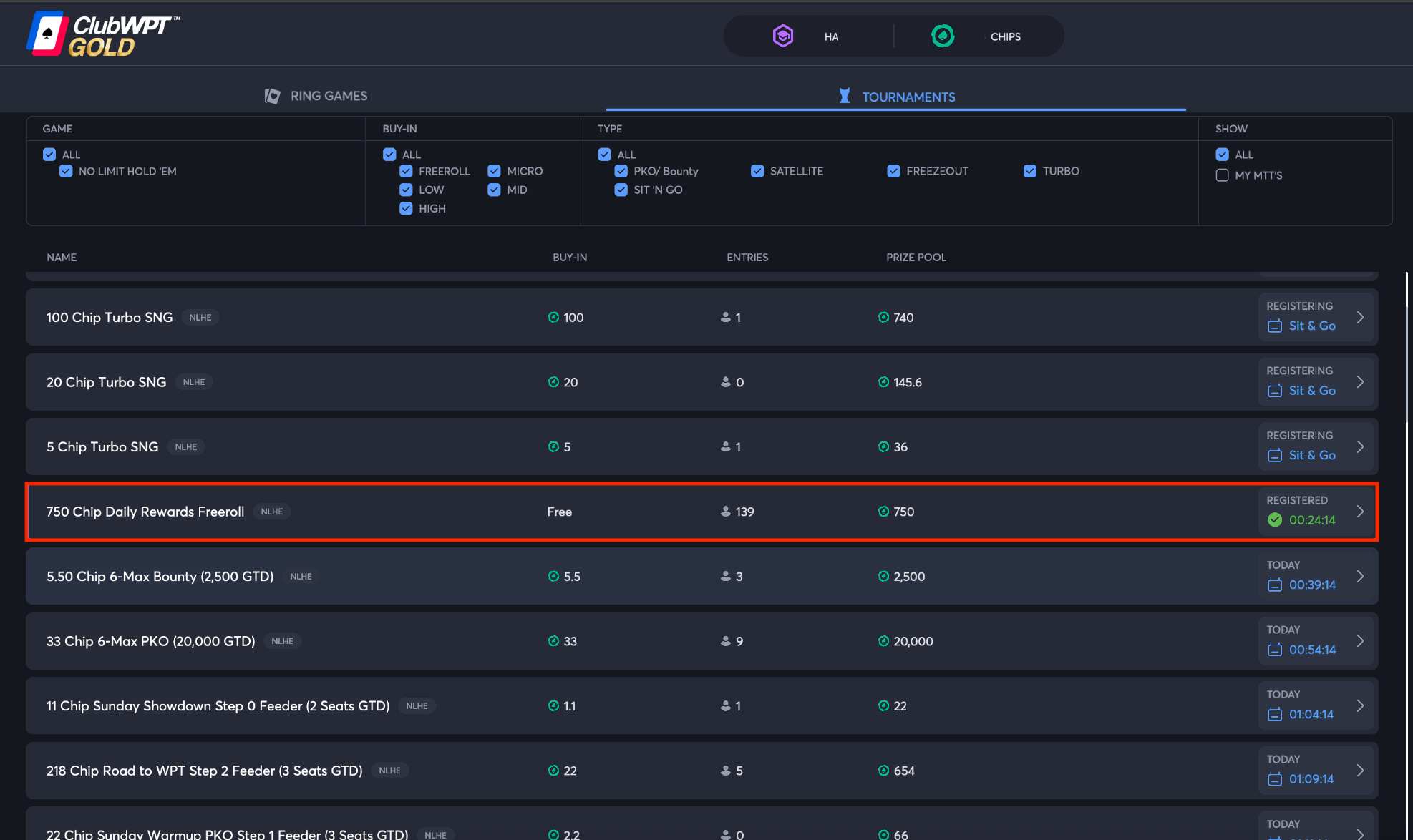Expand the 20 Chip Turbo SNG row chevron

point(1360,382)
